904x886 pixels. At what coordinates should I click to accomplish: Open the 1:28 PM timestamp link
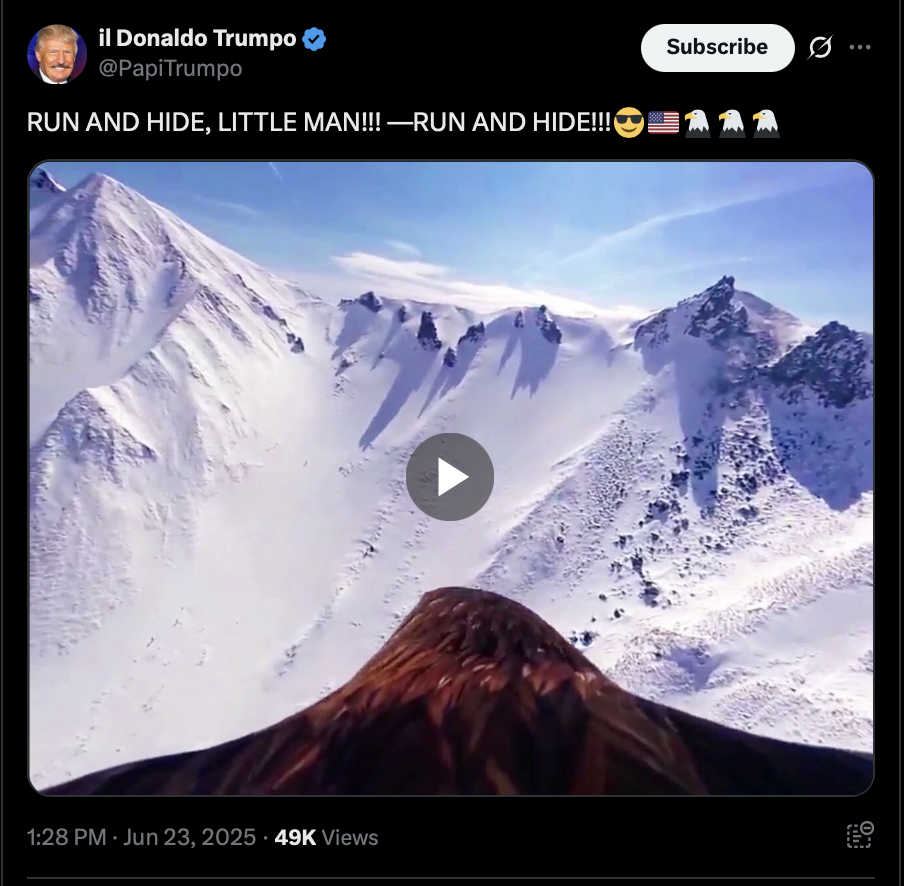66,837
